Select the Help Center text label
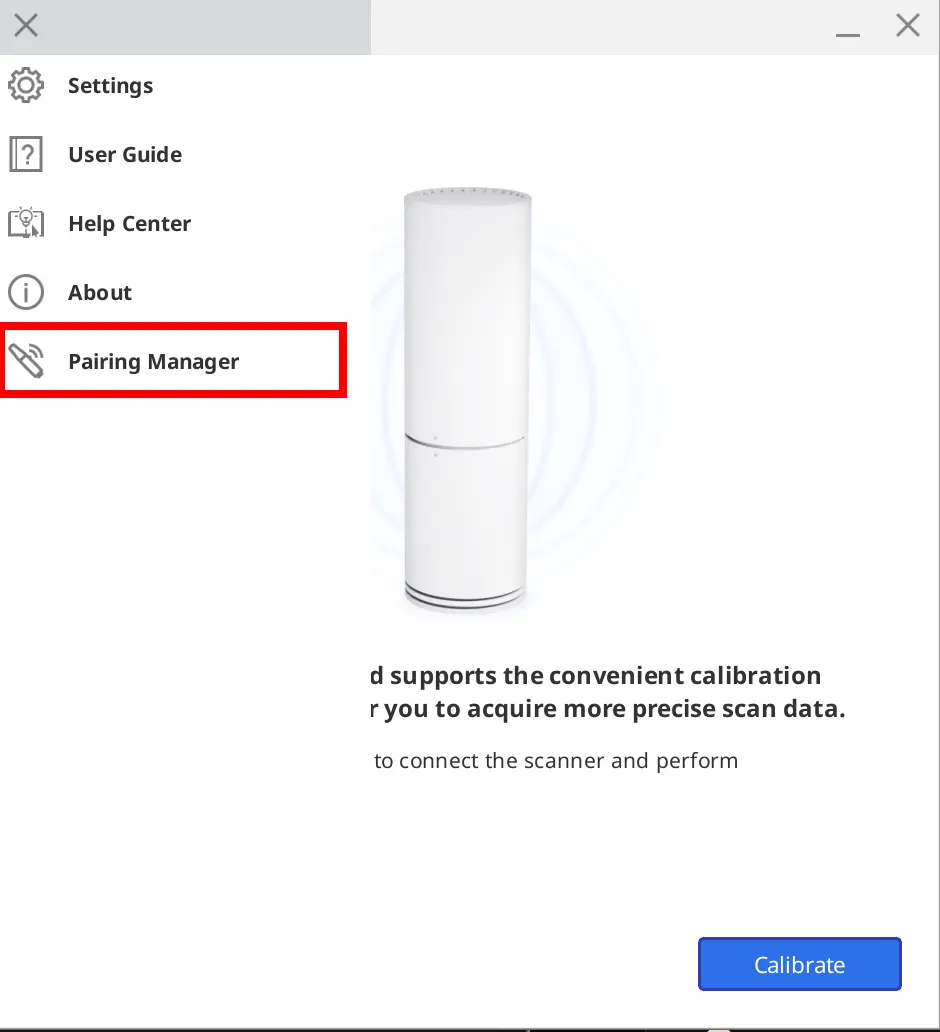This screenshot has width=940, height=1032. 130,224
